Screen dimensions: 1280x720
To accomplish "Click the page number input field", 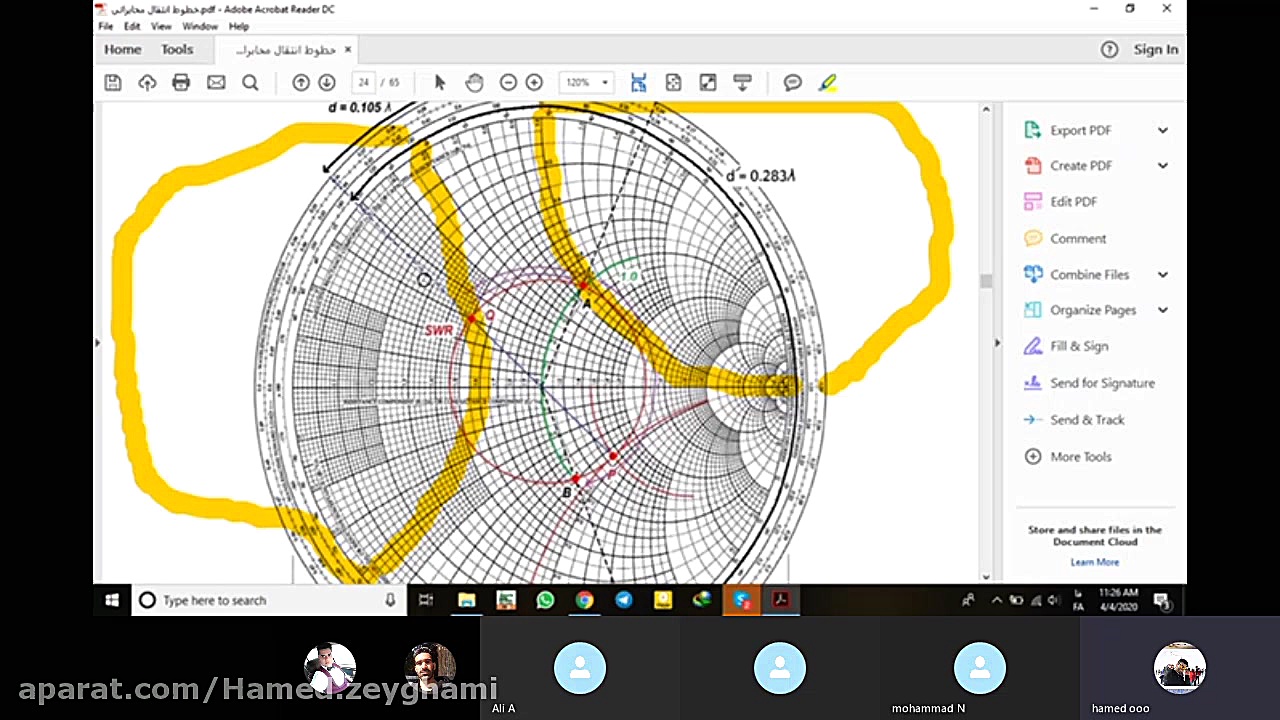I will [364, 83].
